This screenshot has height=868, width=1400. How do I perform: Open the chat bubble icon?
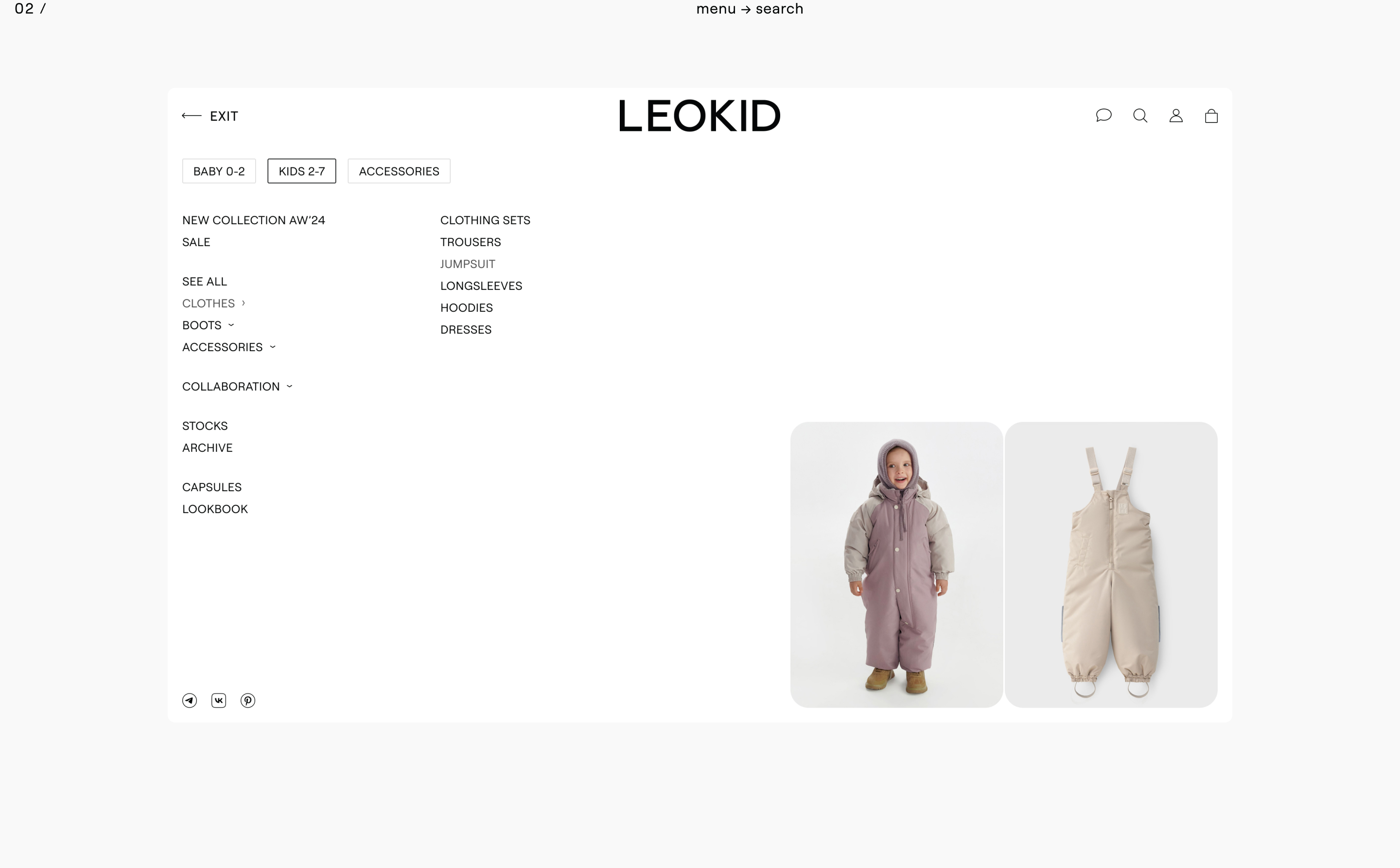click(1103, 115)
